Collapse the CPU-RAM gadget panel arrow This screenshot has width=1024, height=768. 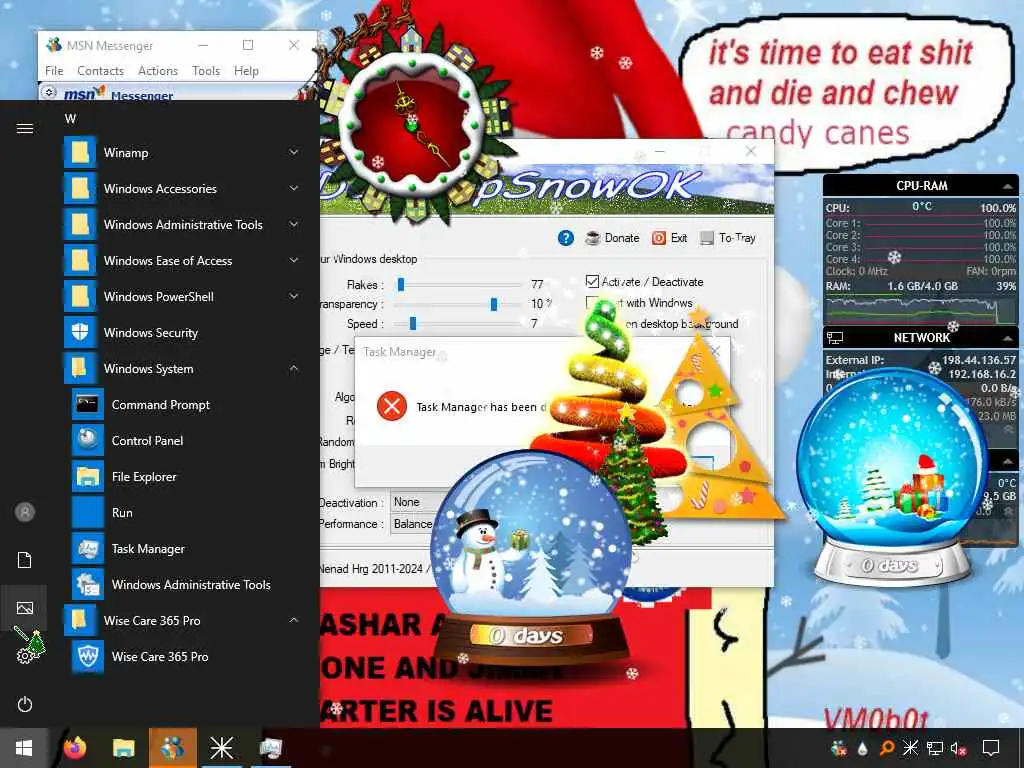click(x=1008, y=187)
